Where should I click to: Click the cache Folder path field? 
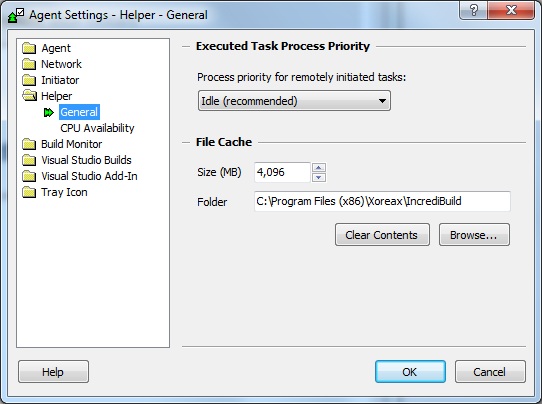(x=382, y=201)
